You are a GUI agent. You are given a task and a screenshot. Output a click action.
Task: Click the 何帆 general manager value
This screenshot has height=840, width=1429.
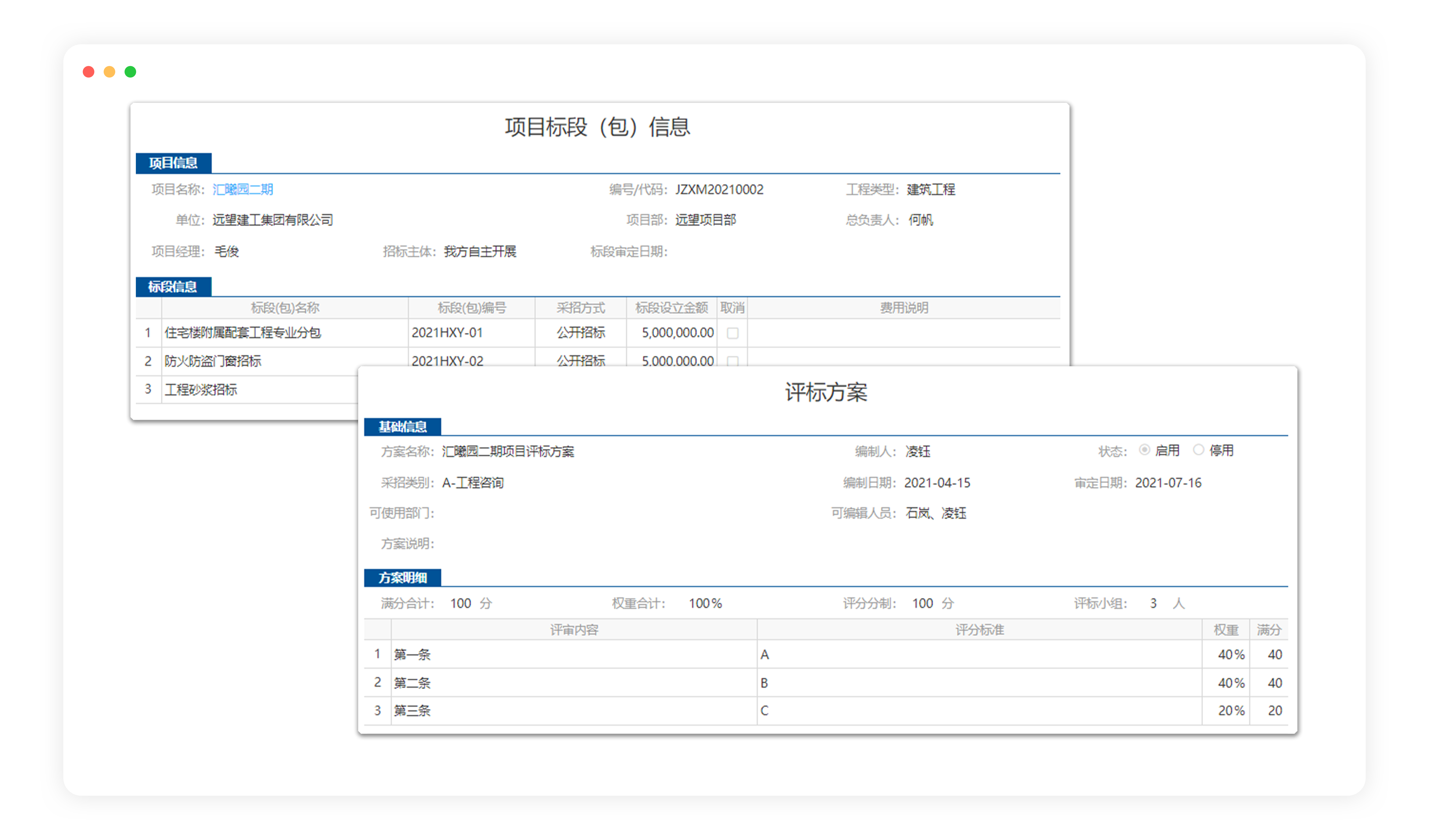coord(921,220)
